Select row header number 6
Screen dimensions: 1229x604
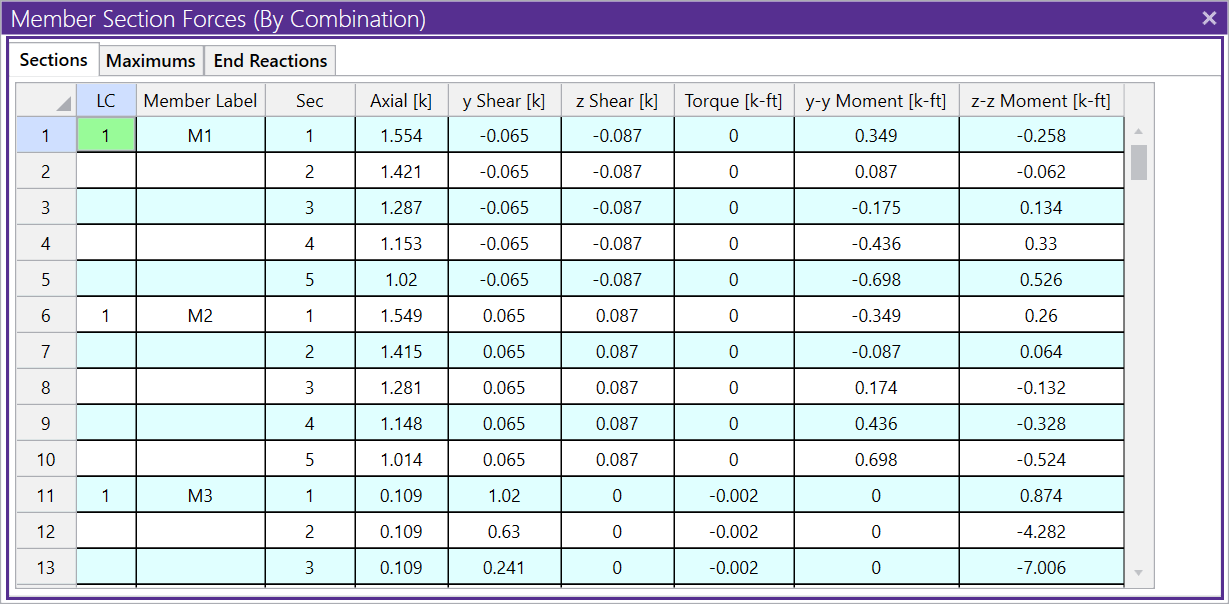(46, 316)
